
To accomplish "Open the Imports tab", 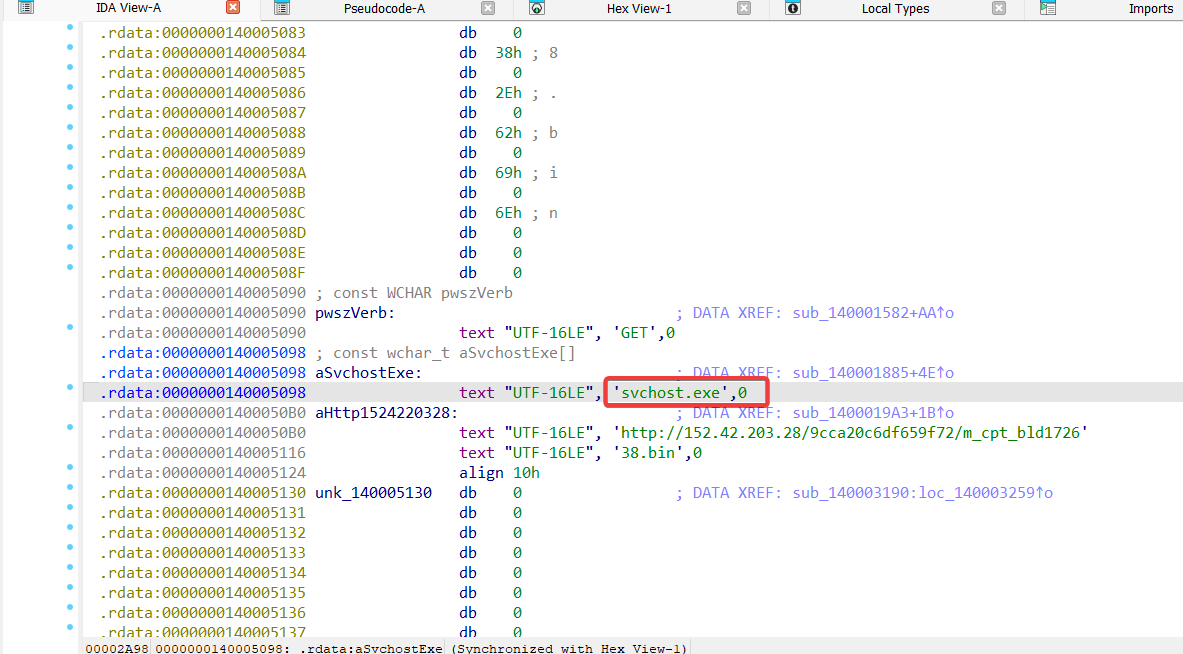I will point(1151,8).
